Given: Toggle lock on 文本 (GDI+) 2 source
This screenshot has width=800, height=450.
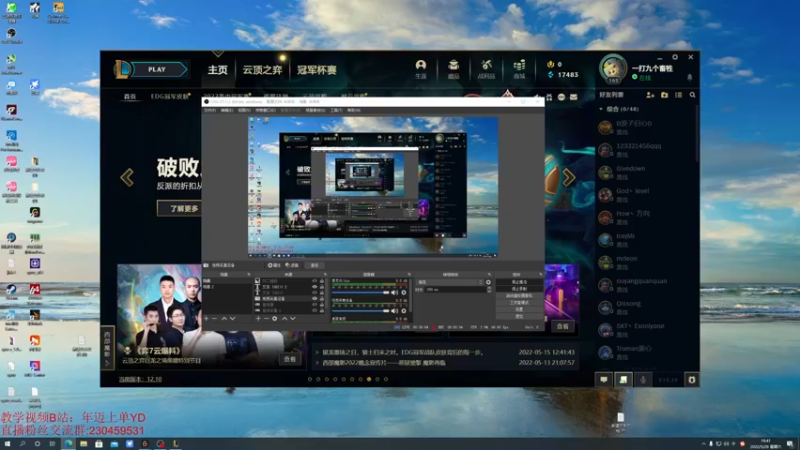Looking at the screenshot, I should tap(321, 287).
